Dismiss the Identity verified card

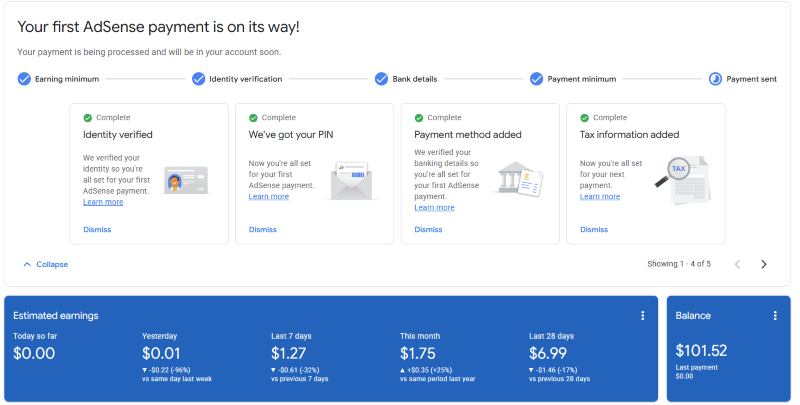click(97, 229)
